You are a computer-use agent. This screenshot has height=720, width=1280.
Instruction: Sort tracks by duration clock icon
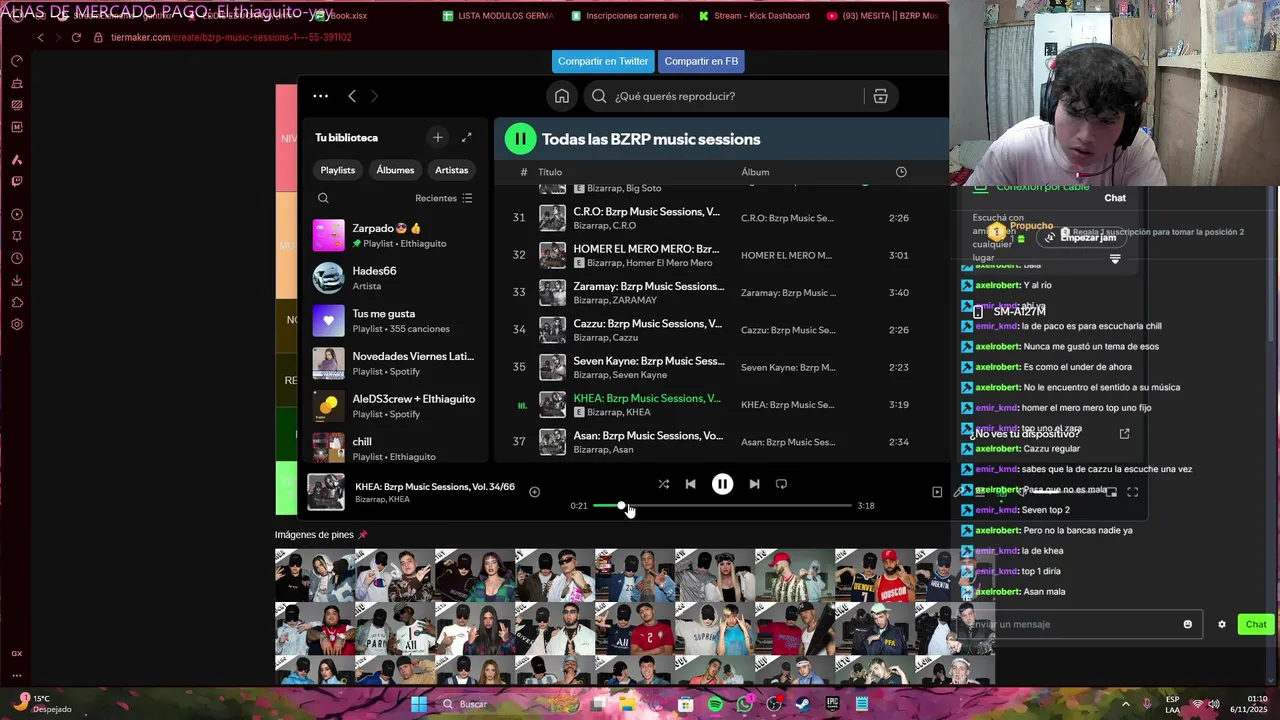[x=901, y=172]
